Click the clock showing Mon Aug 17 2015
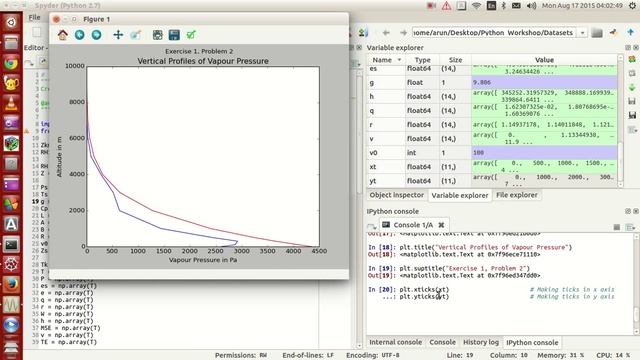Image resolution: width=640 pixels, height=360 pixels. click(x=582, y=6)
